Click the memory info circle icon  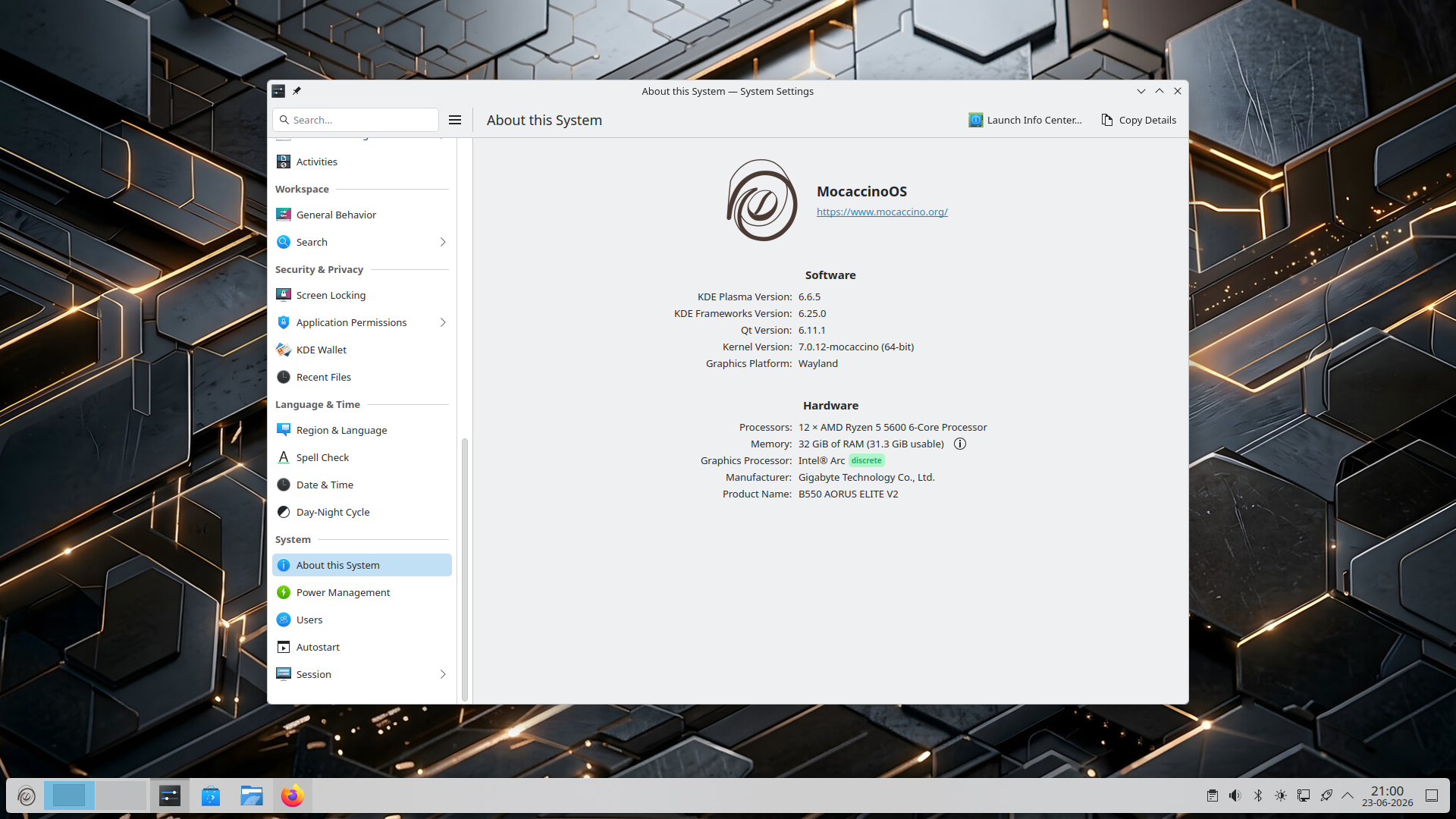tap(960, 444)
